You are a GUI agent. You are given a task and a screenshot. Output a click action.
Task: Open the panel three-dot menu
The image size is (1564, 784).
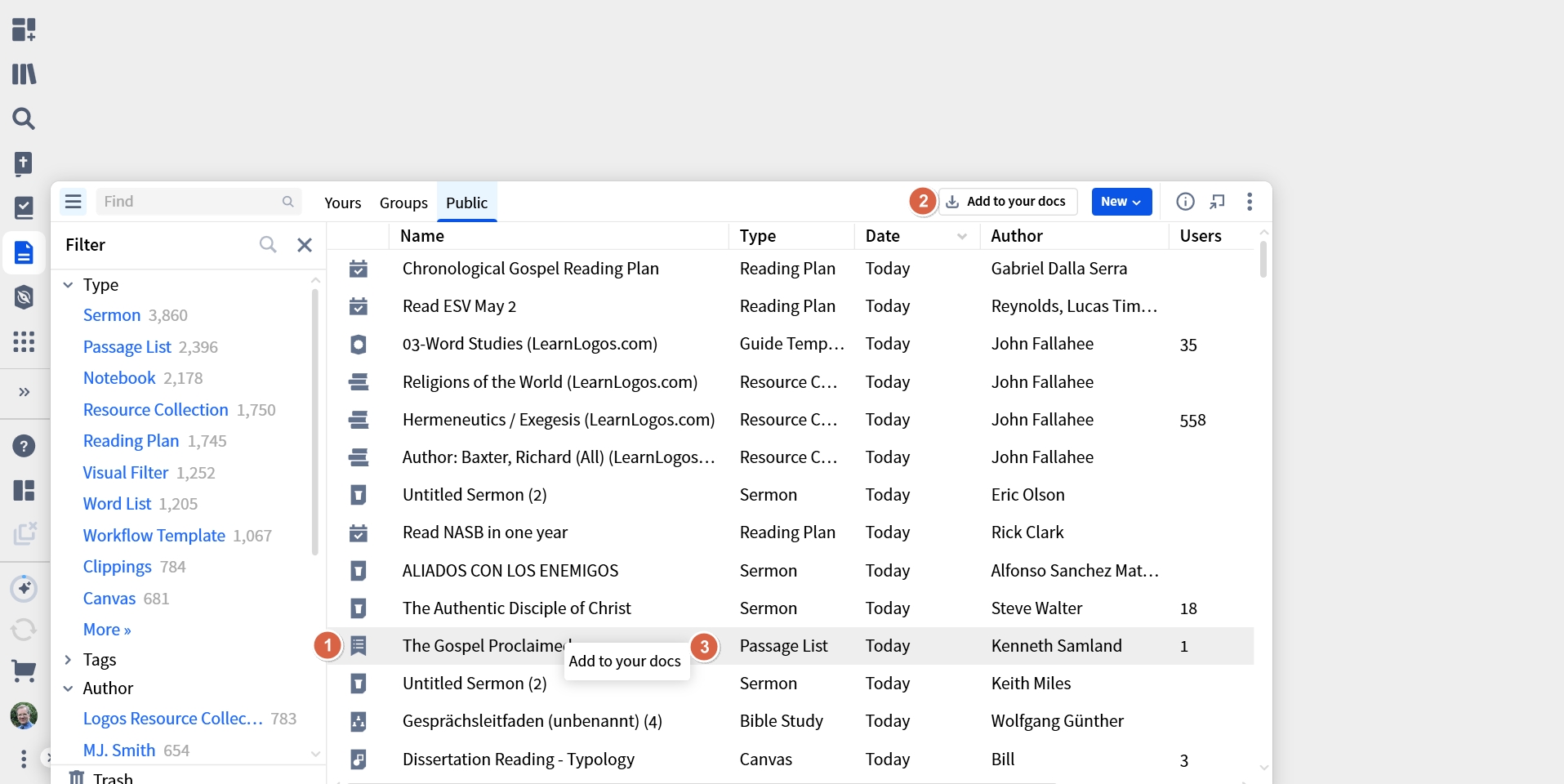(1250, 202)
